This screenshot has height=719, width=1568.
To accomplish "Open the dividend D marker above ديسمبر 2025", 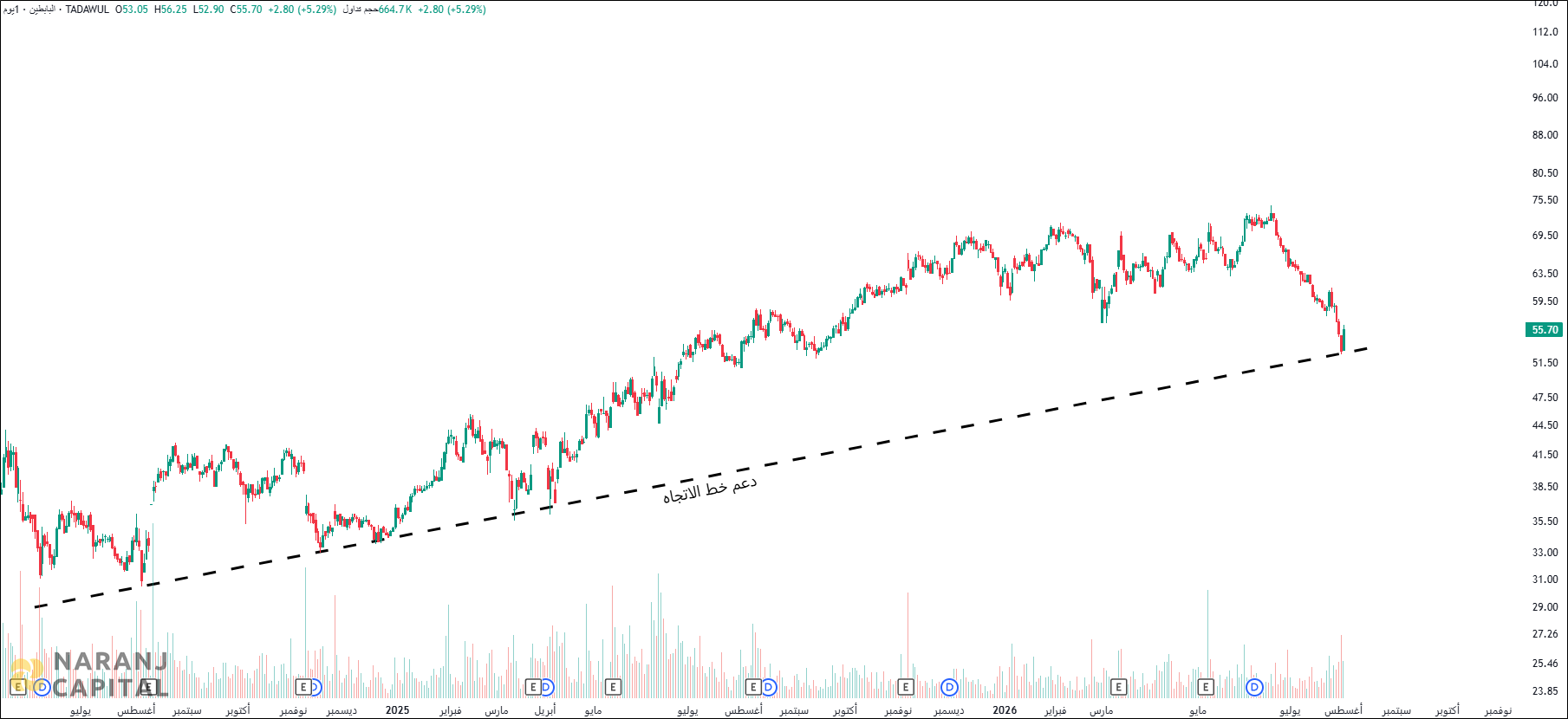I will [x=950, y=687].
